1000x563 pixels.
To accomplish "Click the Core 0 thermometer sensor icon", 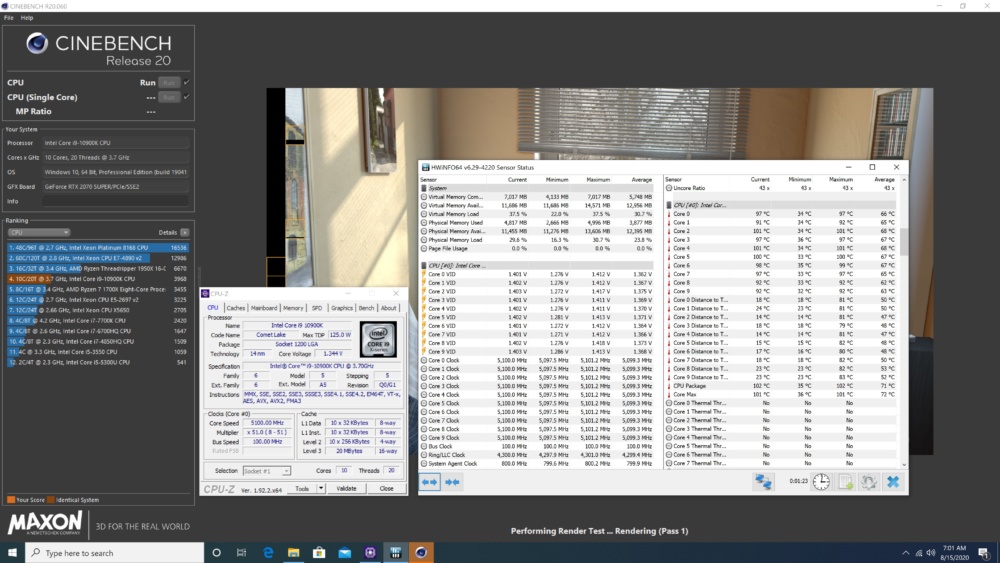I will coord(669,214).
